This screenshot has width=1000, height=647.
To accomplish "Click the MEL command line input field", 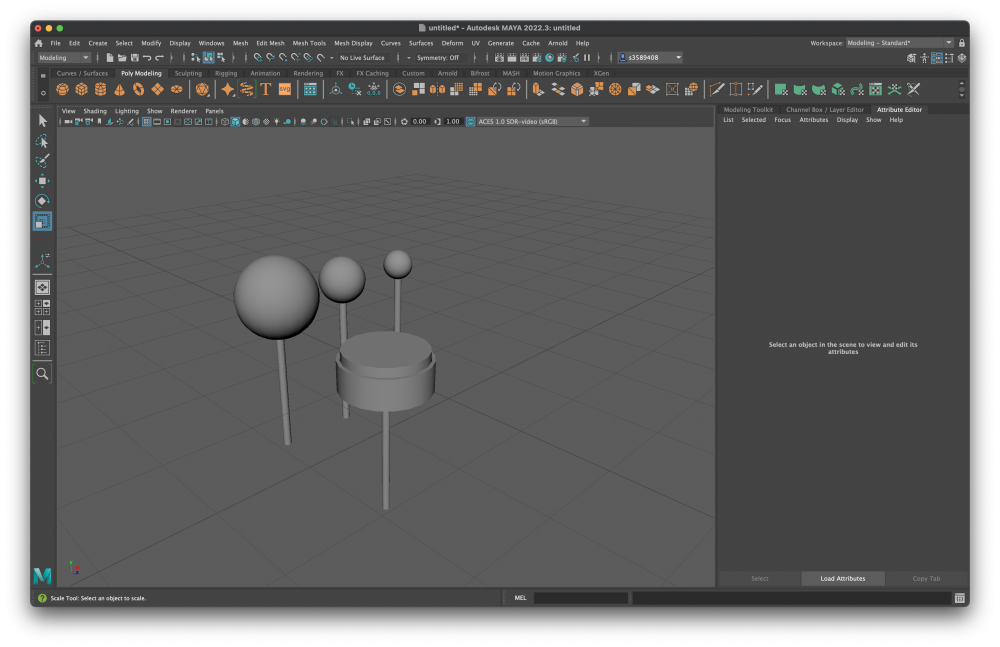I will click(x=580, y=598).
